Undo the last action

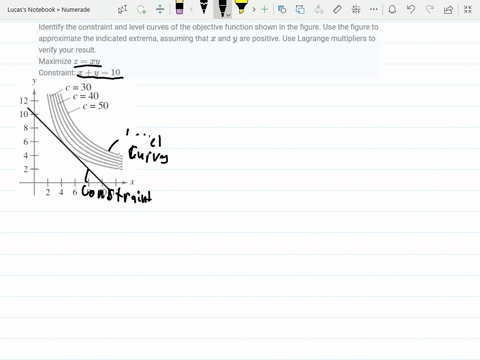[x=411, y=9]
